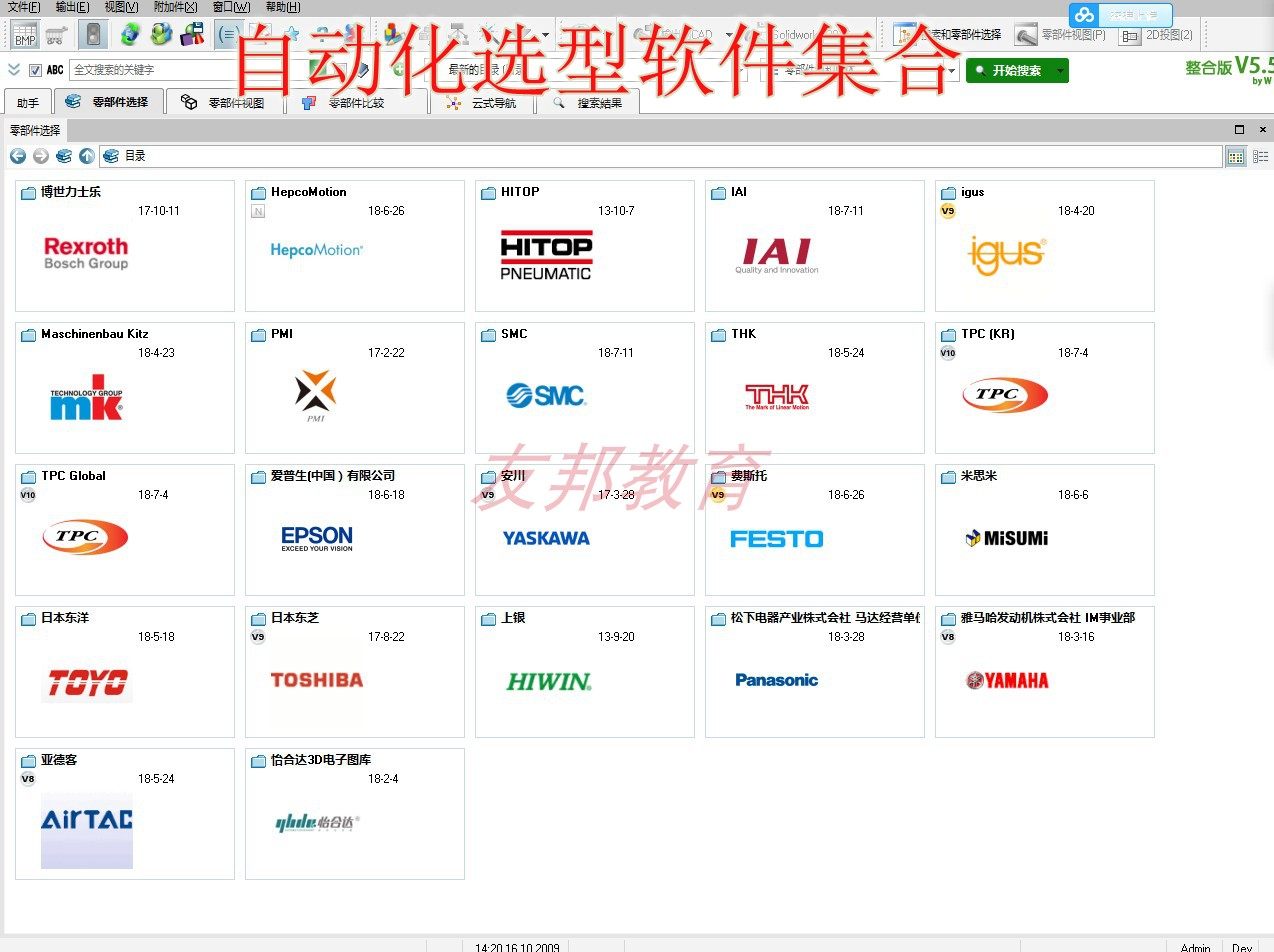This screenshot has width=1274, height=952.
Task: Open the TOSHIBA 日本东芝 catalog
Action: pyautogui.click(x=355, y=672)
